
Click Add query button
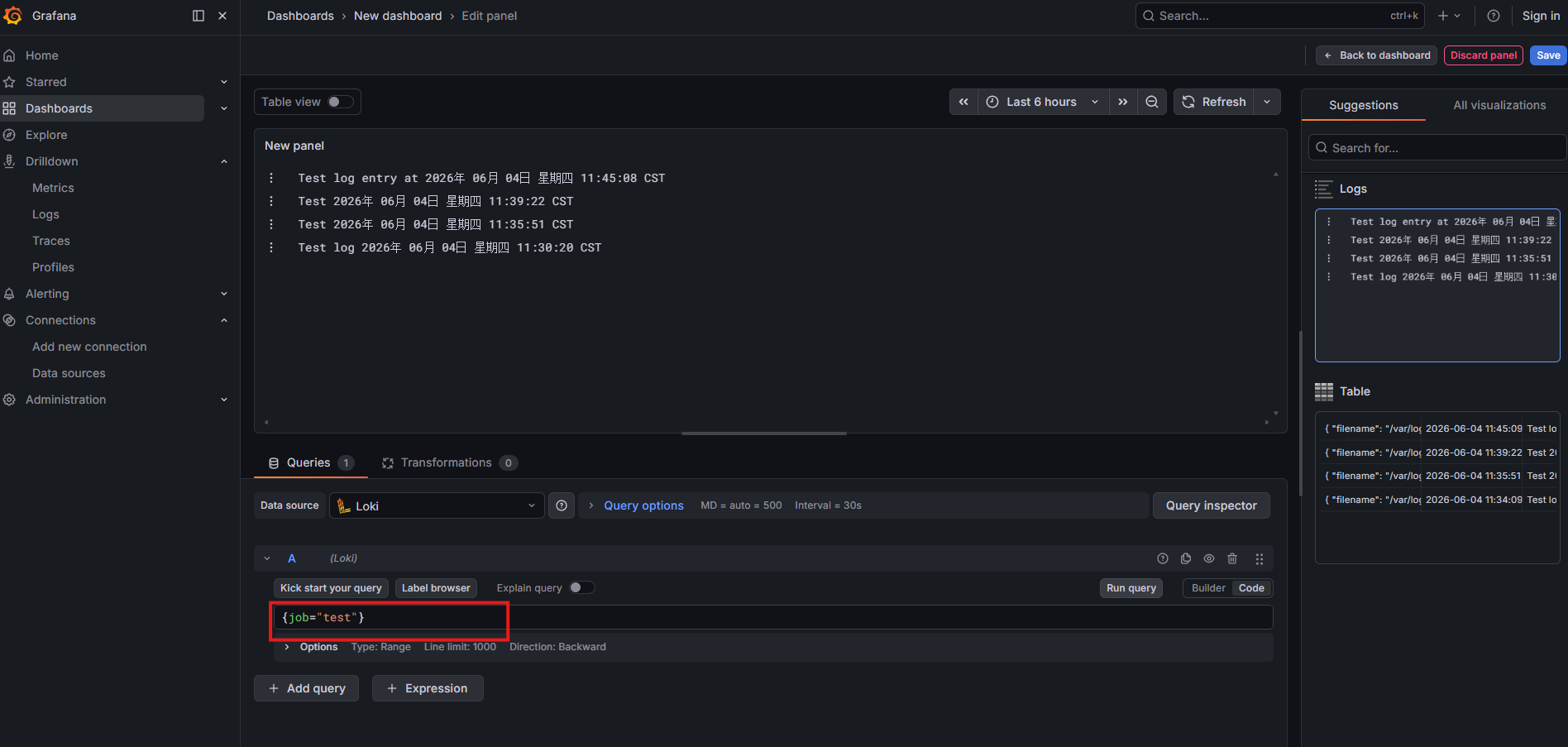[x=306, y=688]
